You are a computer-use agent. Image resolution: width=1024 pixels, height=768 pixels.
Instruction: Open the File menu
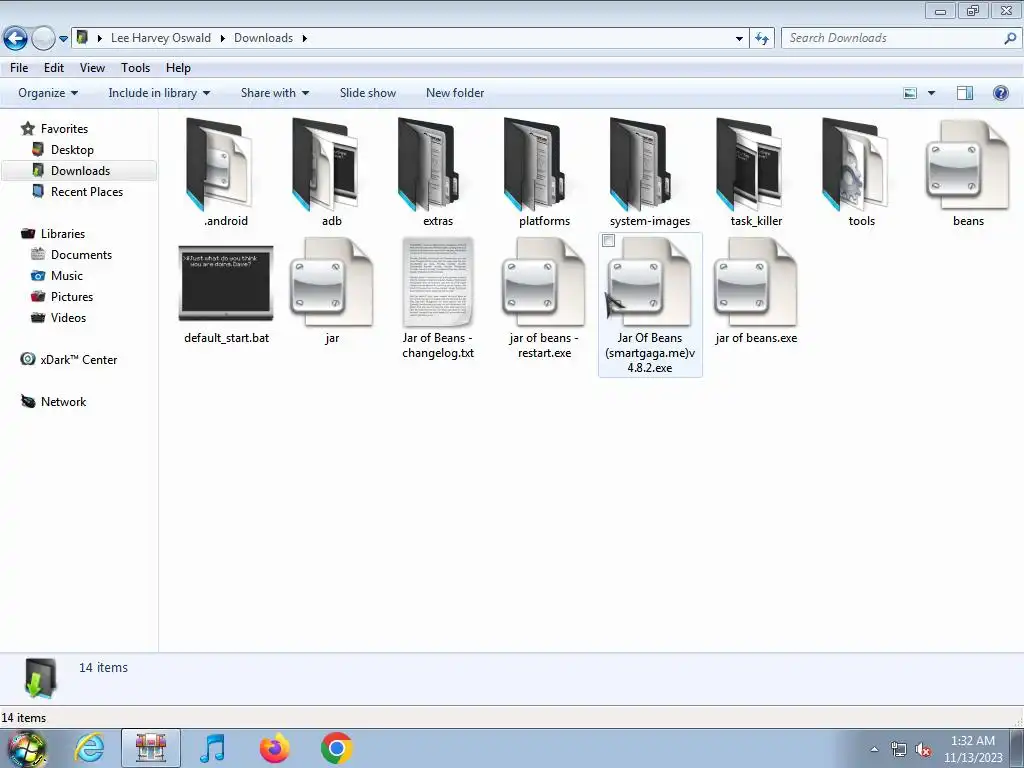click(19, 68)
